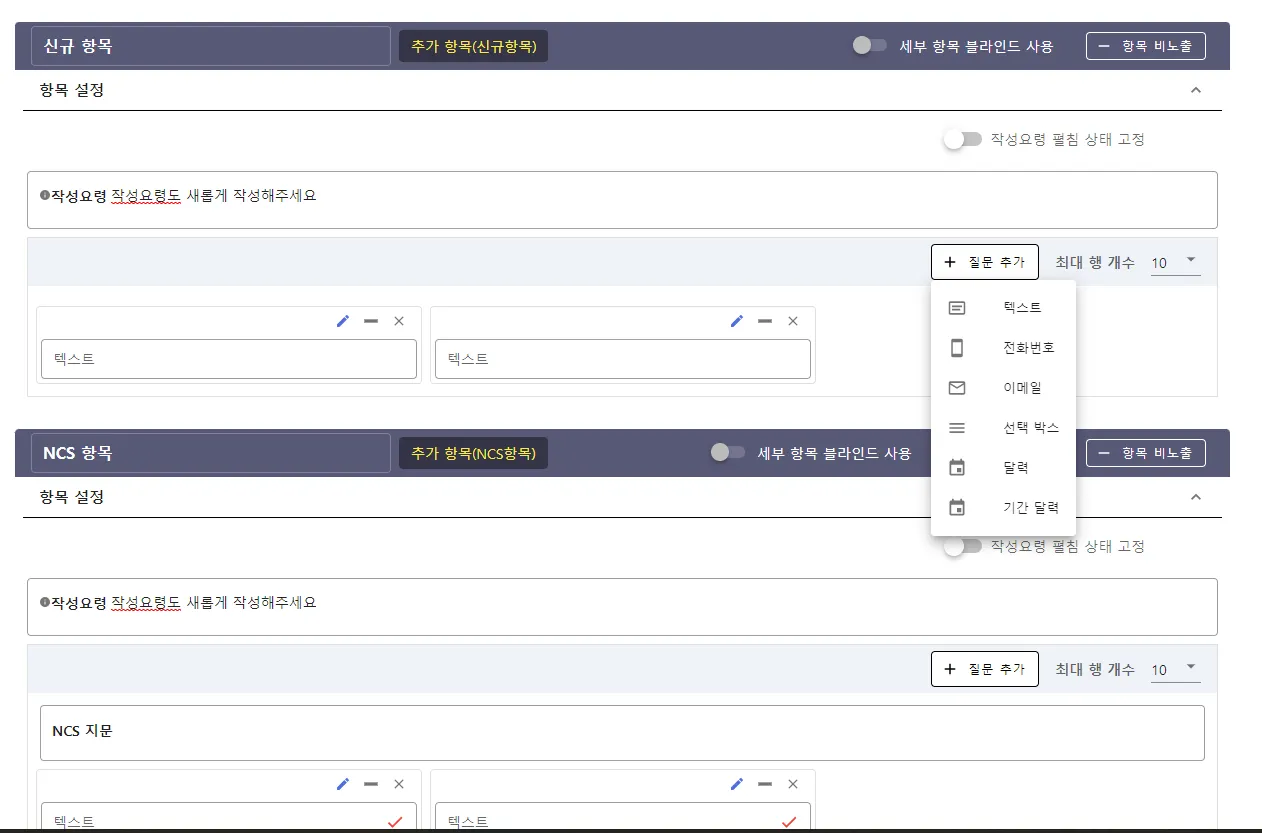Click the minus icon on the first NCS 항목 question card
This screenshot has width=1262, height=833.
click(371, 784)
